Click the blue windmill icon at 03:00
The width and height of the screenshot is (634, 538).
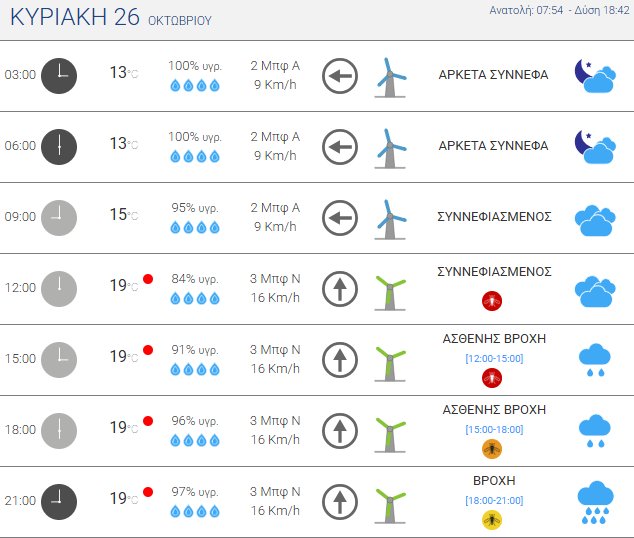(x=390, y=75)
